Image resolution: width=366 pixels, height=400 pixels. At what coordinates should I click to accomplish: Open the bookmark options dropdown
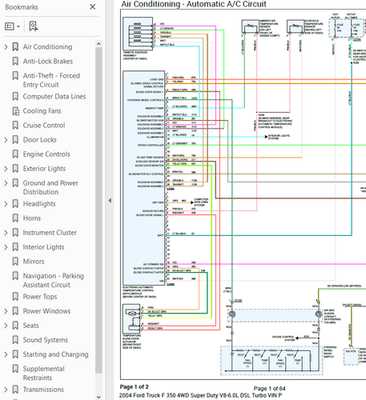13,26
